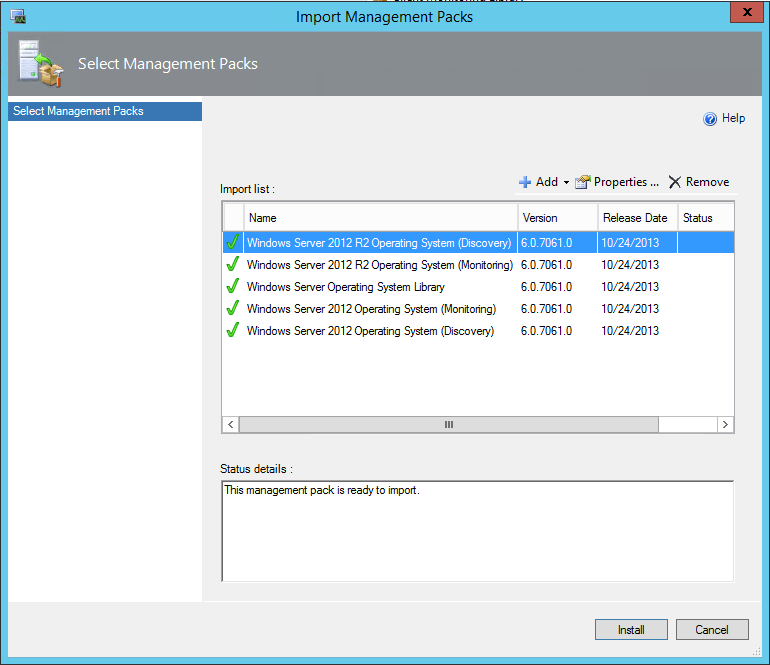Select Windows Server 2012 R2 Operating System (Discovery)
The width and height of the screenshot is (770, 665).
pyautogui.click(x=479, y=243)
